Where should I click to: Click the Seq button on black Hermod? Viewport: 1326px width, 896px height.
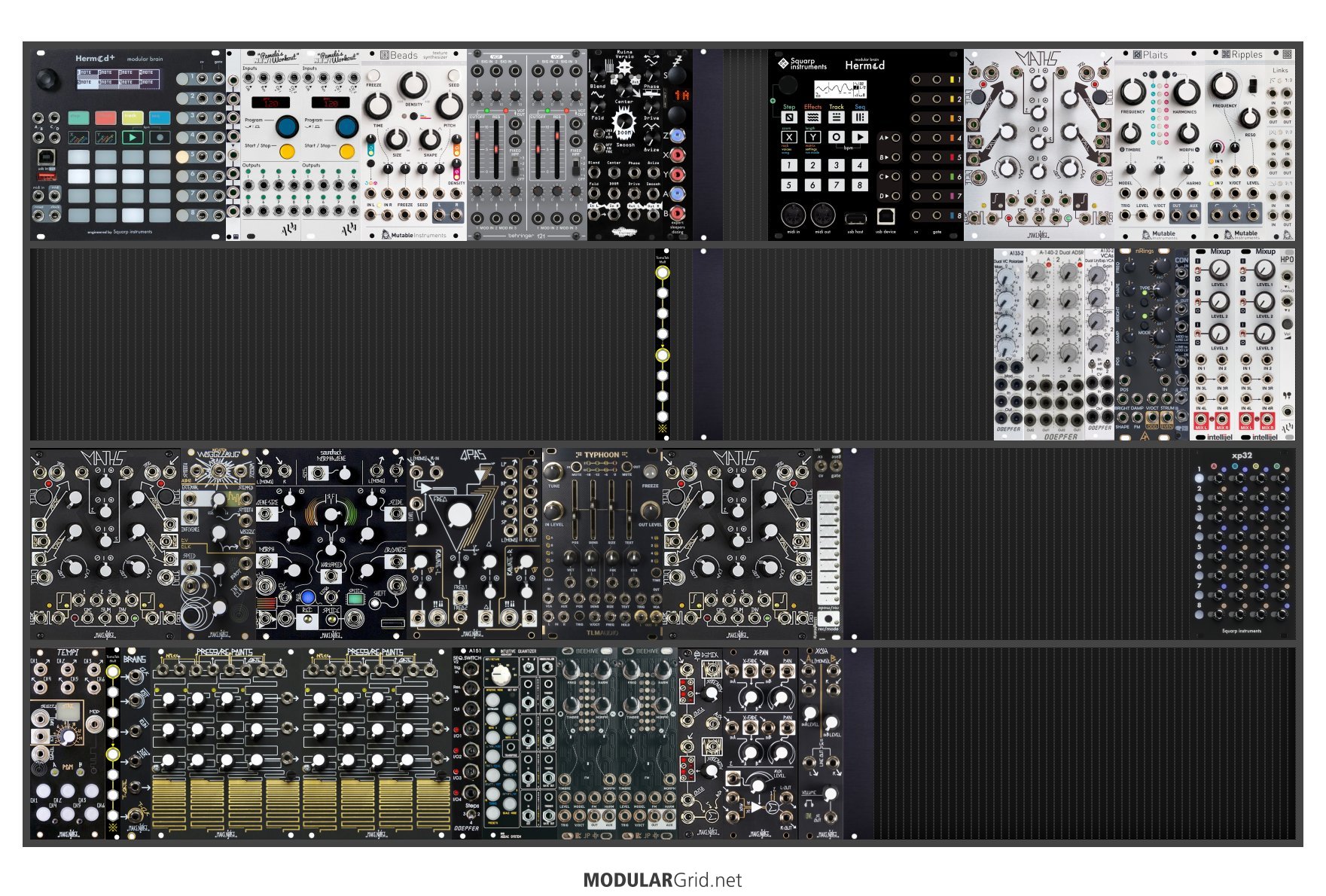(860, 117)
